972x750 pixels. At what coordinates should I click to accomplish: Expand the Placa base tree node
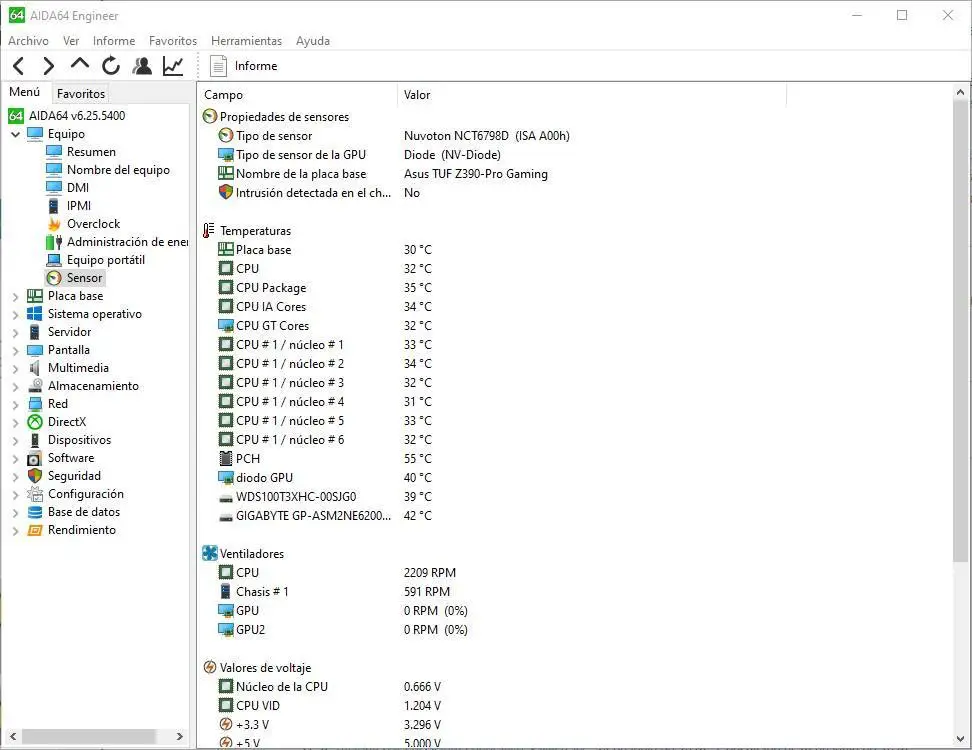15,297
